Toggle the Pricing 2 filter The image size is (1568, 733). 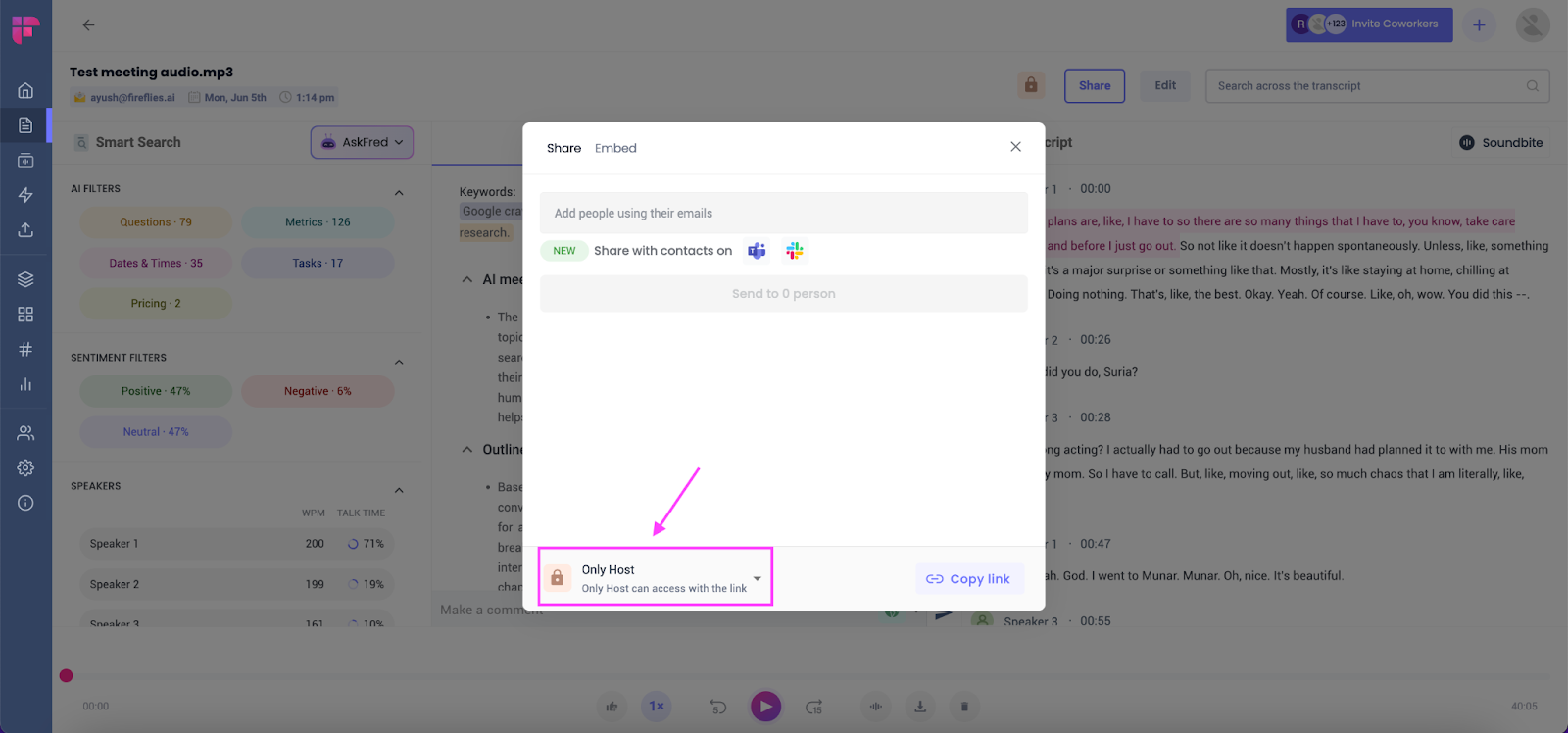pyautogui.click(x=156, y=304)
